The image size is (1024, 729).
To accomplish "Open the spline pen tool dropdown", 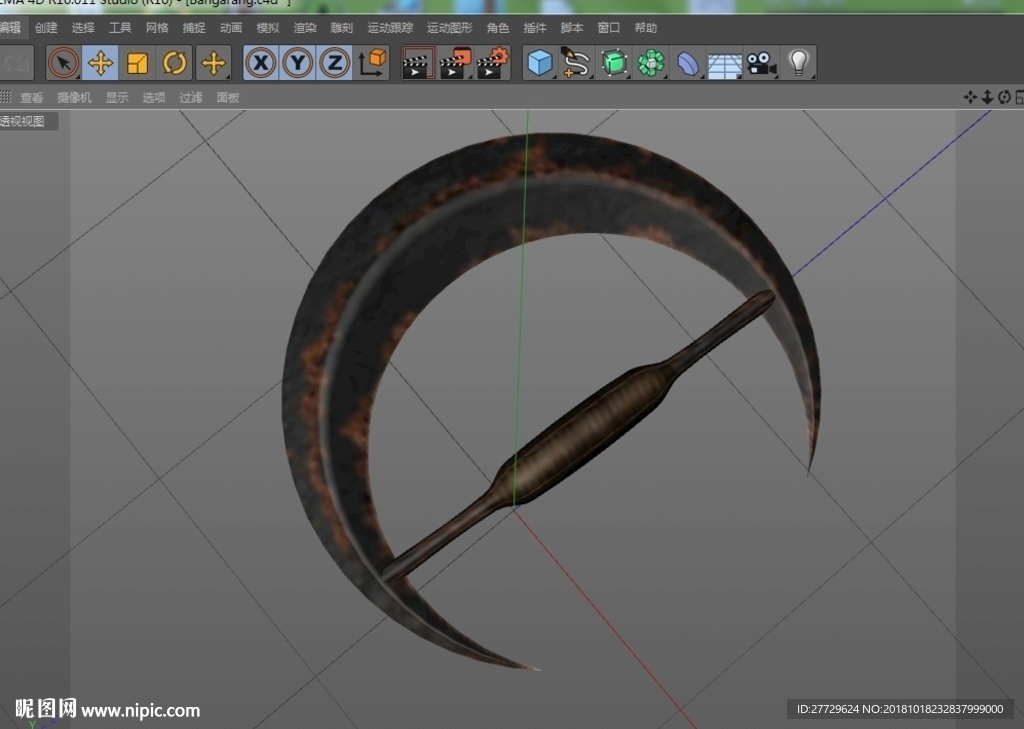I will 577,63.
